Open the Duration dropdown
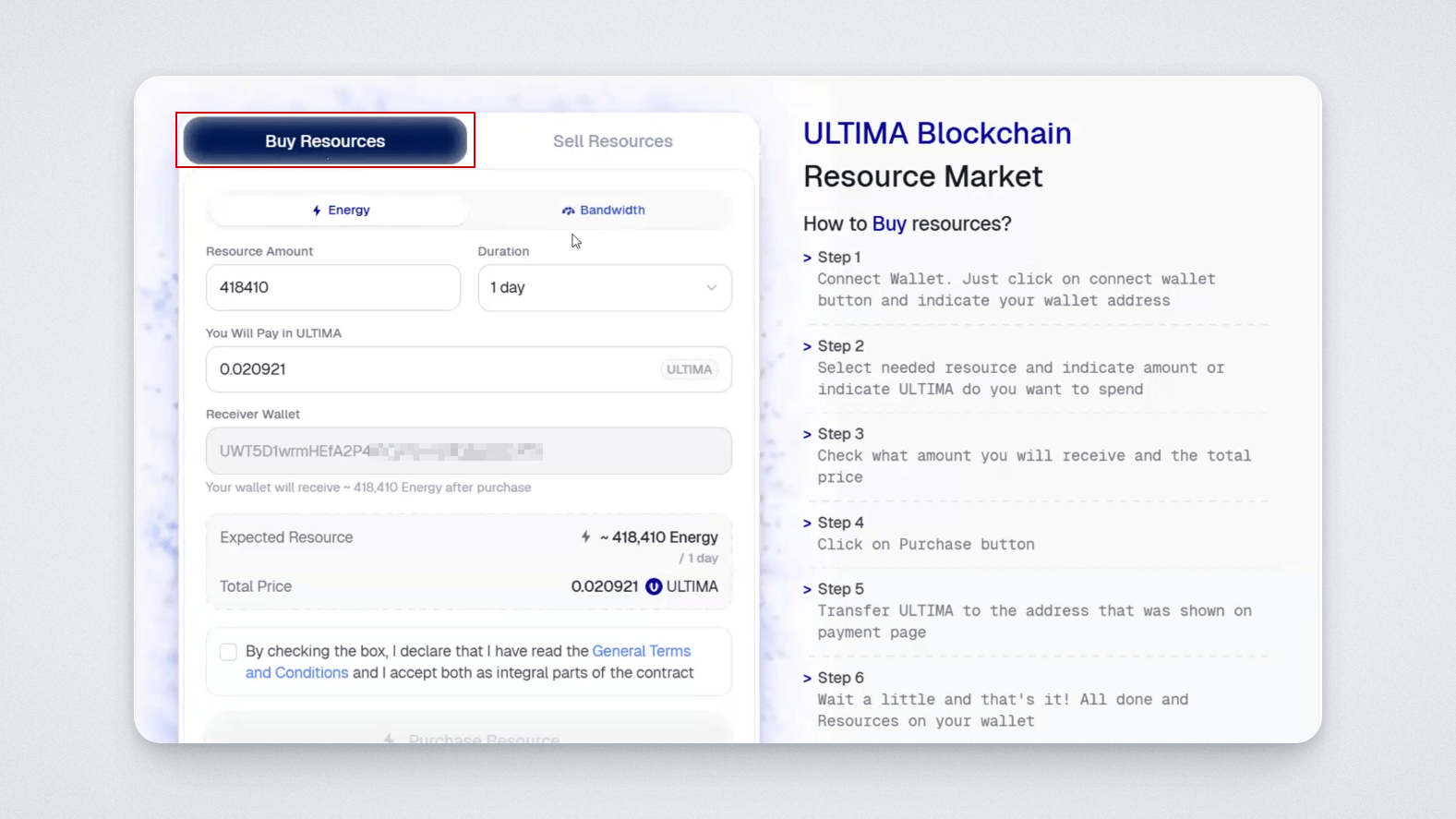This screenshot has height=819, width=1456. [604, 288]
